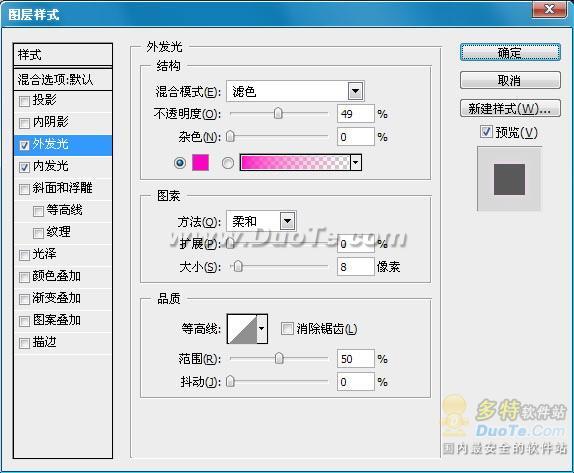The image size is (574, 473).
Task: Click the 抖动 jitter value field
Action: tap(356, 382)
